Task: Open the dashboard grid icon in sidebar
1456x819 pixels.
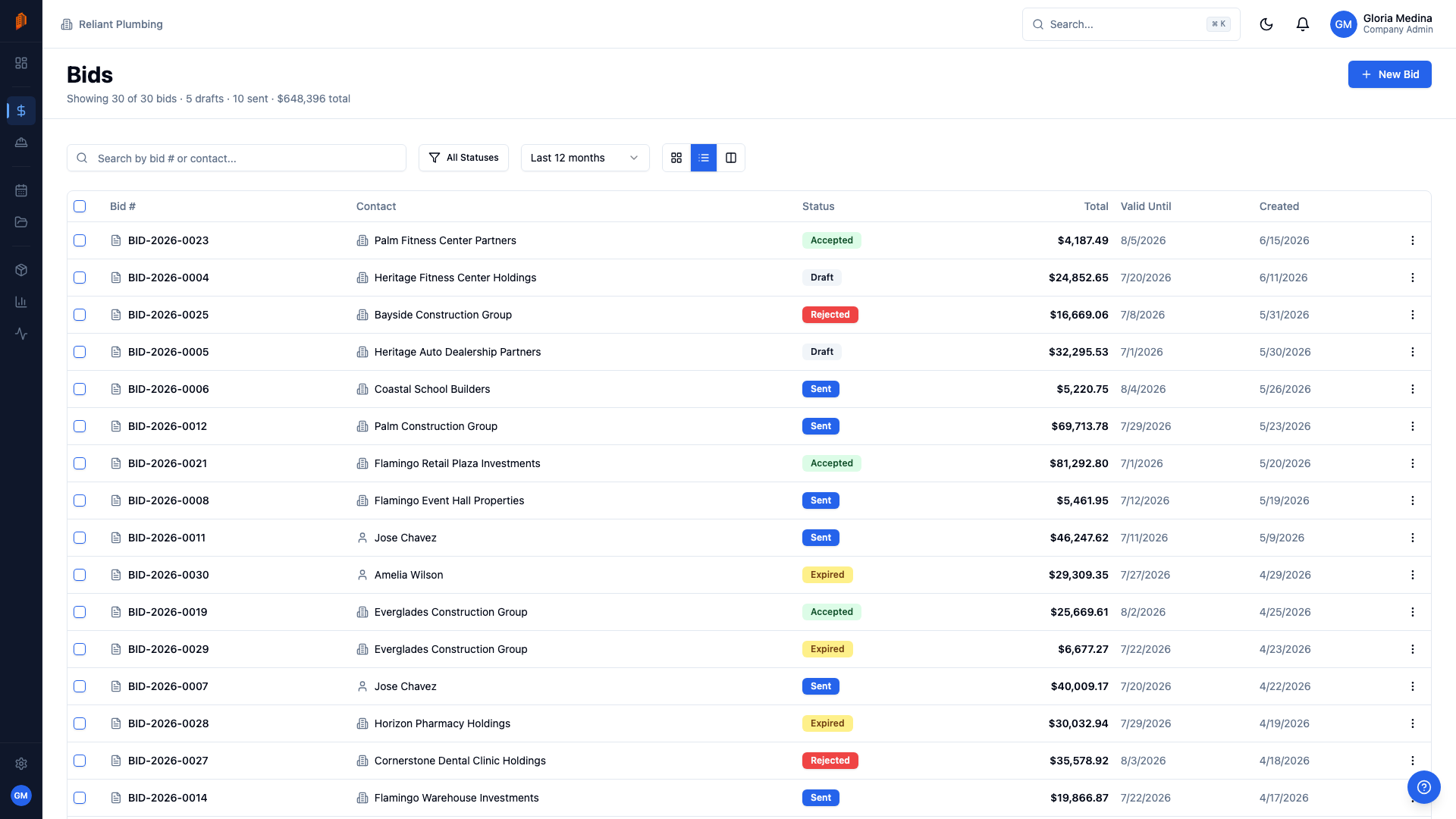Action: (21, 63)
